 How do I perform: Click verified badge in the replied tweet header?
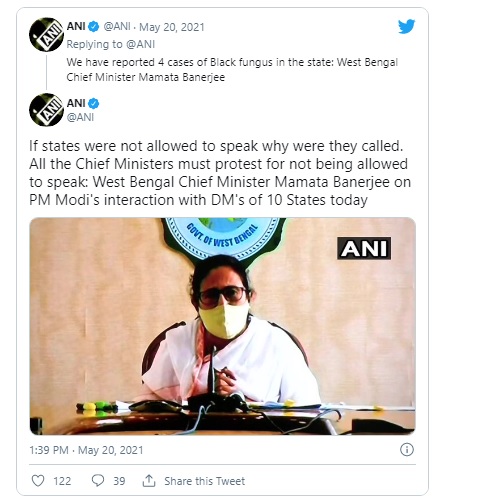[x=94, y=27]
